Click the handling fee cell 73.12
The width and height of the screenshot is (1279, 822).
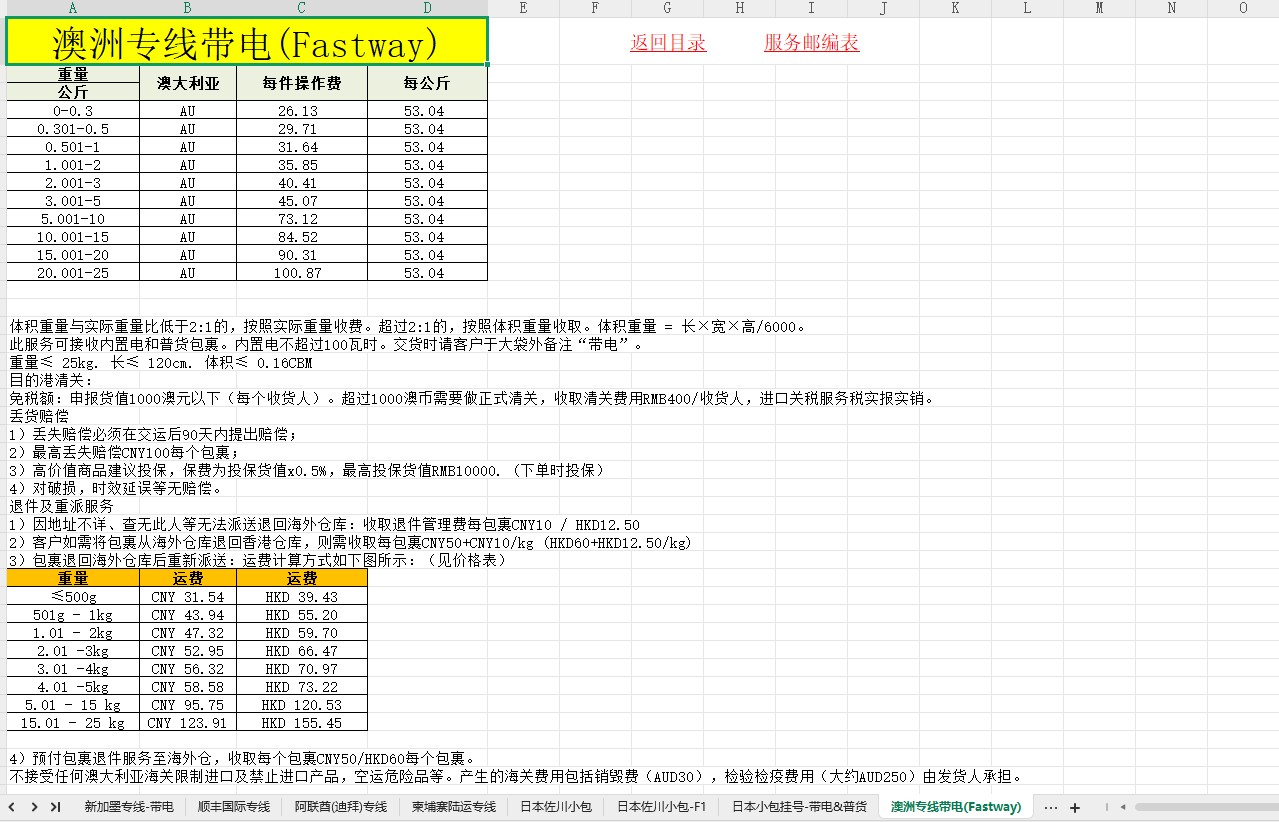click(302, 219)
